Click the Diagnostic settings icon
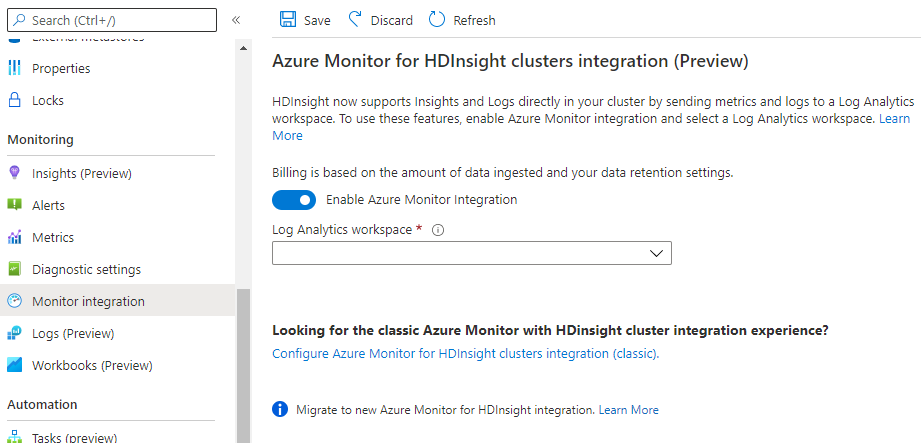921x443 pixels. coord(15,269)
